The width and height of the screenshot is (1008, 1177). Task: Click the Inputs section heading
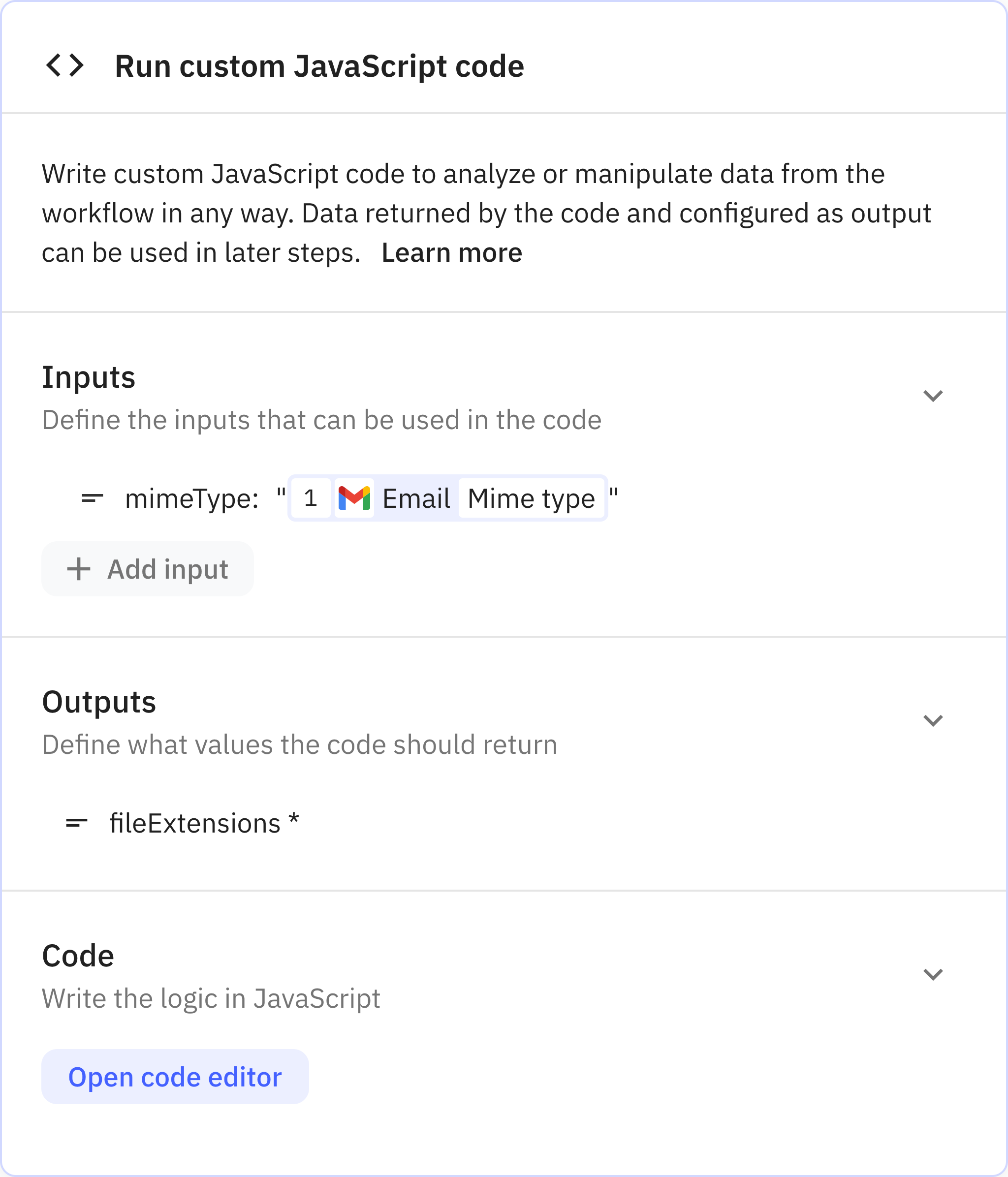[x=89, y=376]
